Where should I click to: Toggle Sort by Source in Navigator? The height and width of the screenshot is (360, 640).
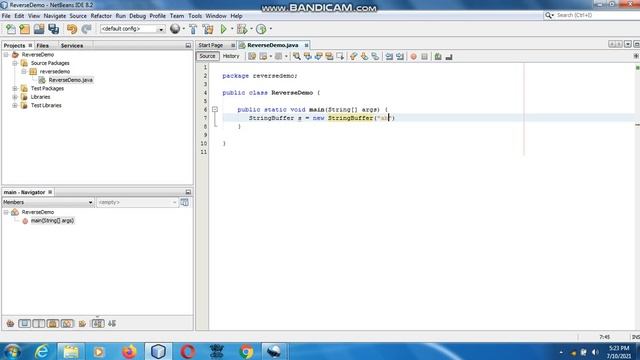[x=112, y=324]
